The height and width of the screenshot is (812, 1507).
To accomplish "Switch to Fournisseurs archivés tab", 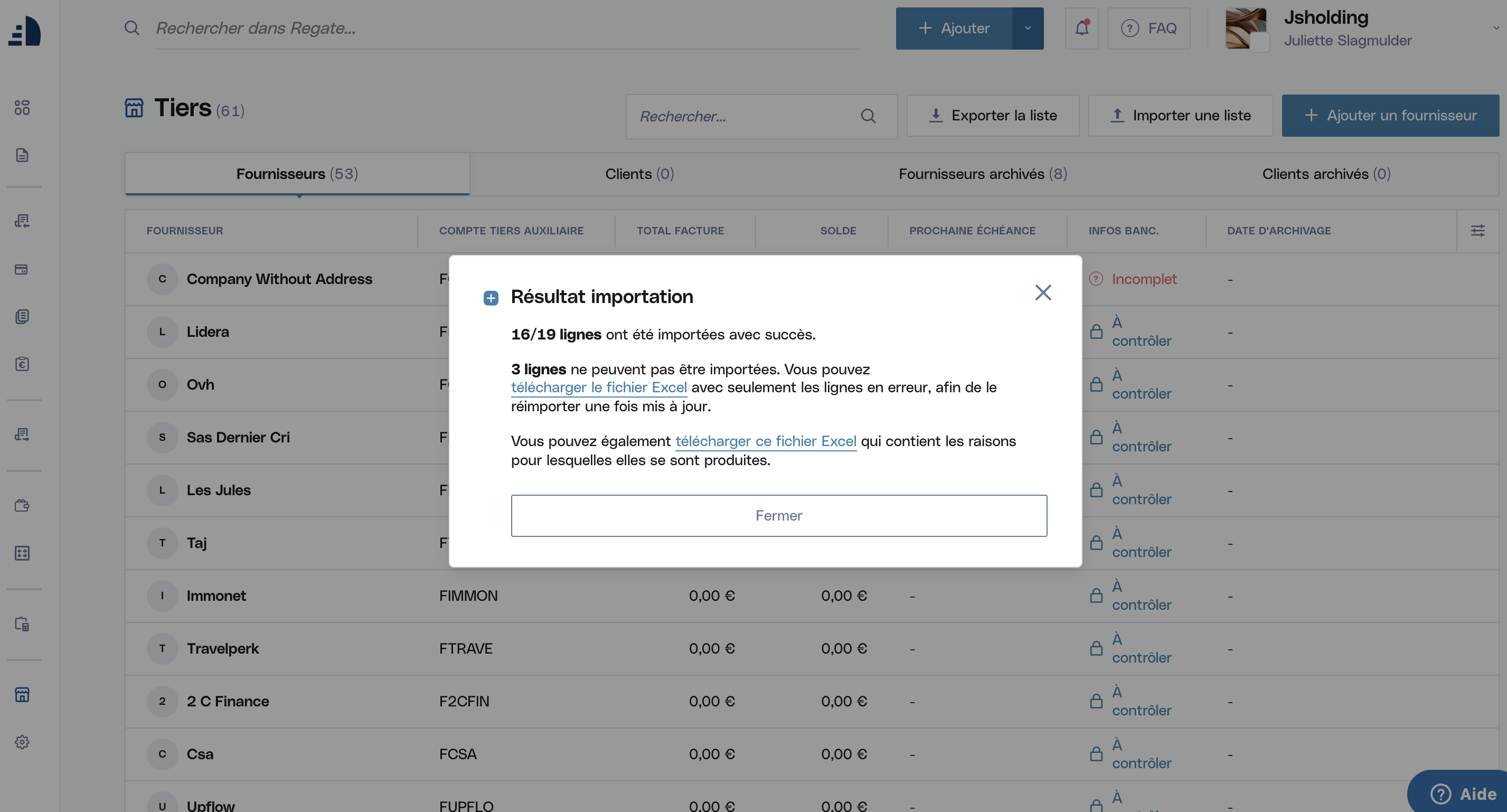I will tap(983, 174).
